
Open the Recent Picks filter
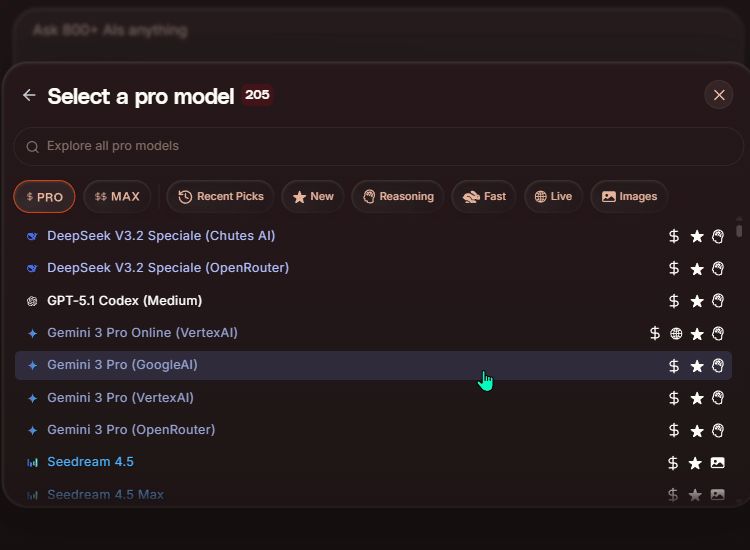pyautogui.click(x=221, y=197)
